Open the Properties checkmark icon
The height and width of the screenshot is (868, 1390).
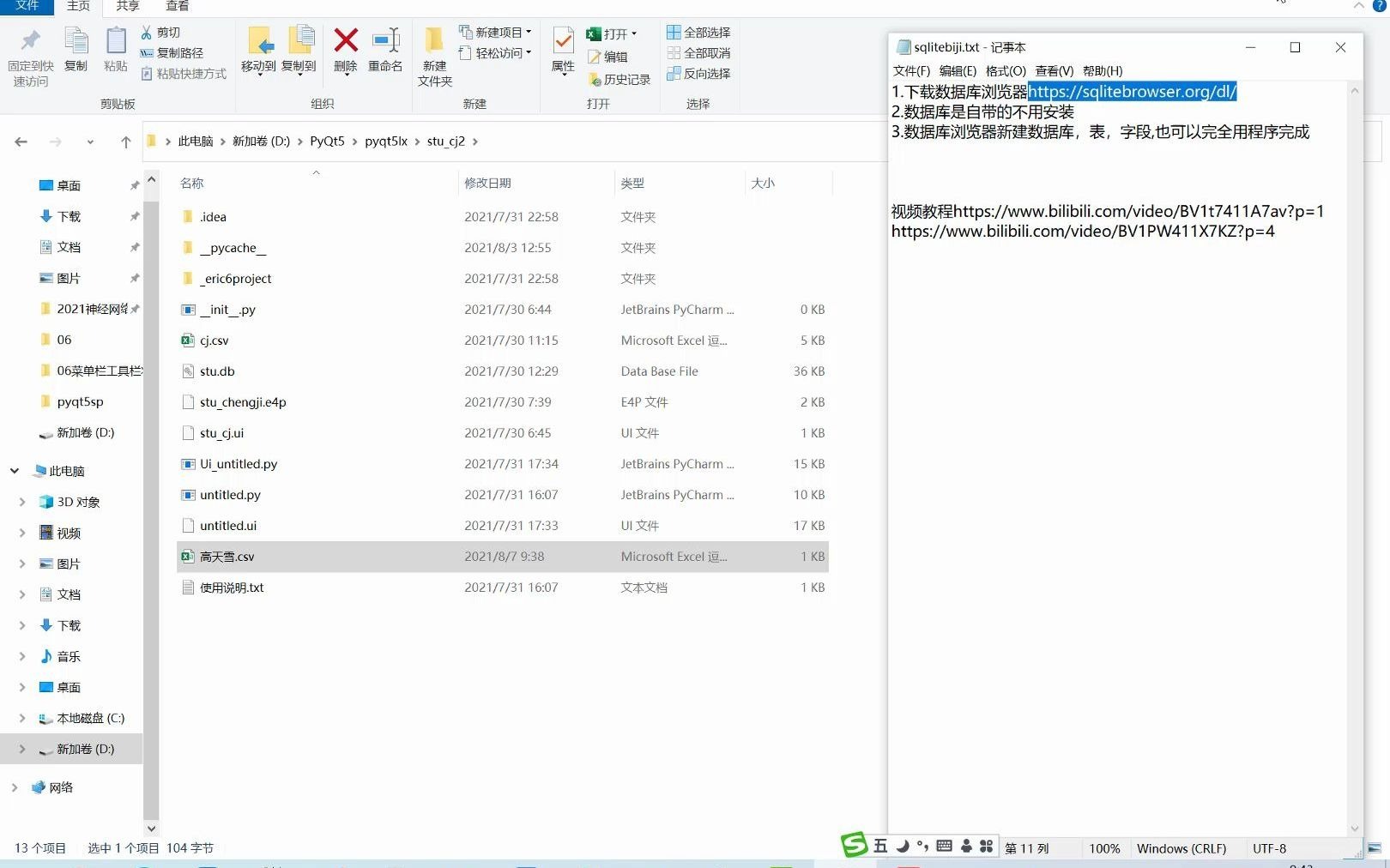pos(563,40)
